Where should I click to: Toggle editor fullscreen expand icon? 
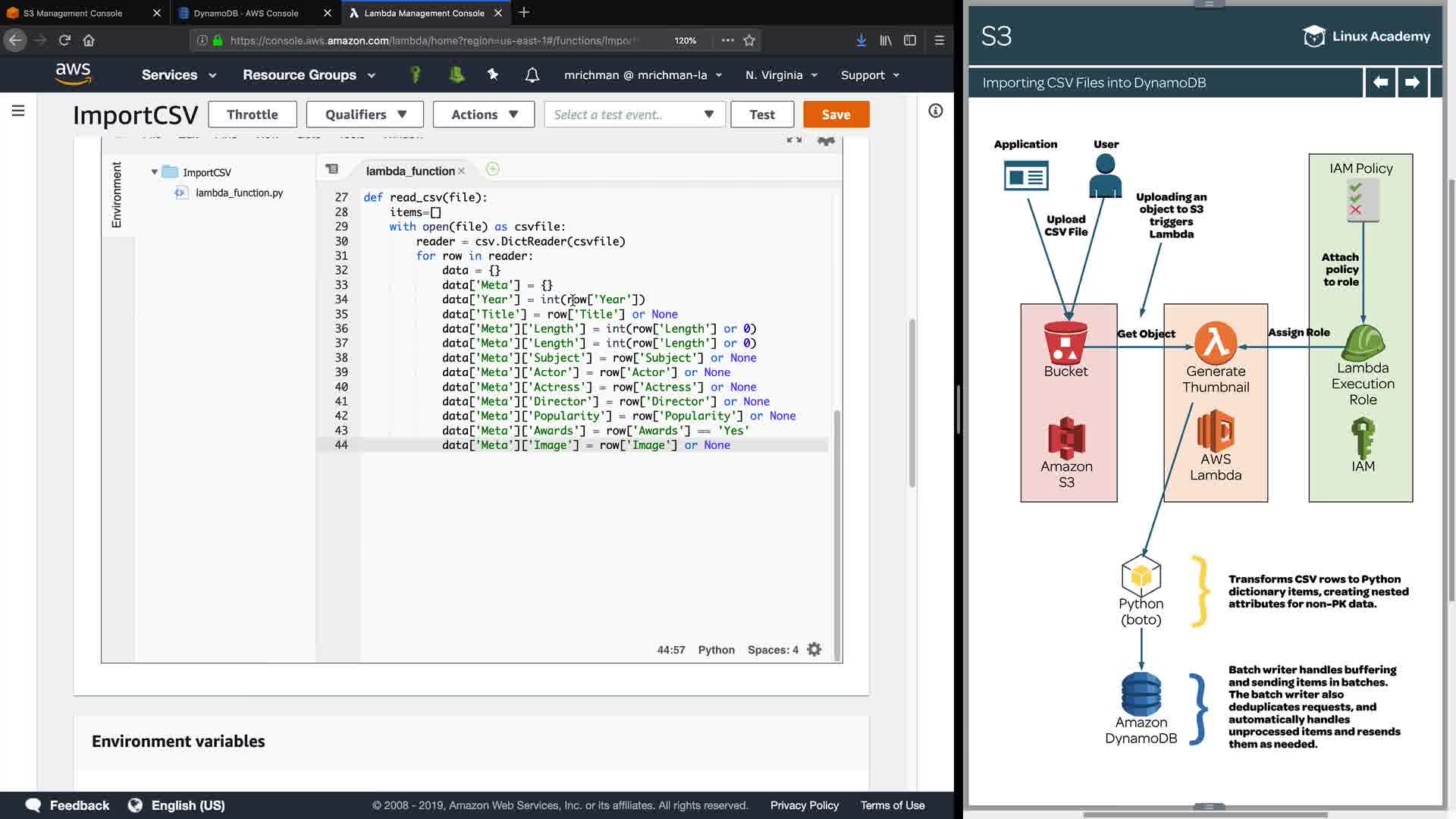[794, 141]
